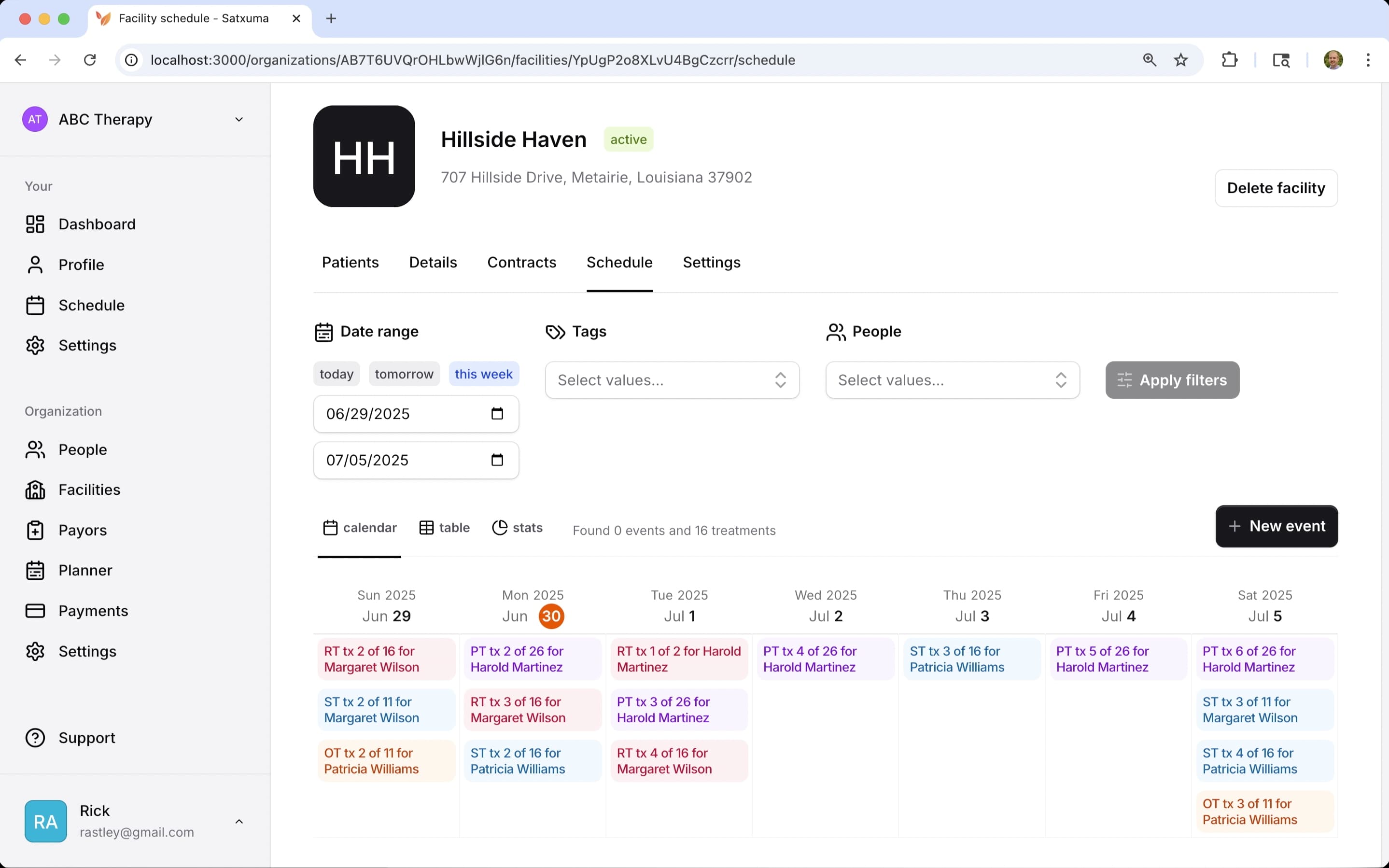Open Support via its help icon
Viewport: 1389px width, 868px height.
click(35, 738)
